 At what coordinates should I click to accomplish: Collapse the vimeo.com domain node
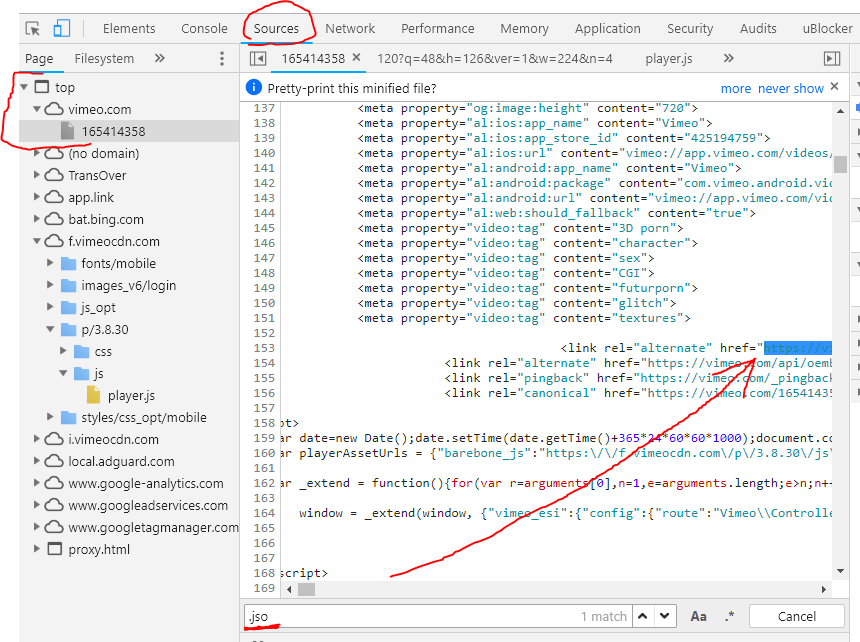[x=37, y=109]
